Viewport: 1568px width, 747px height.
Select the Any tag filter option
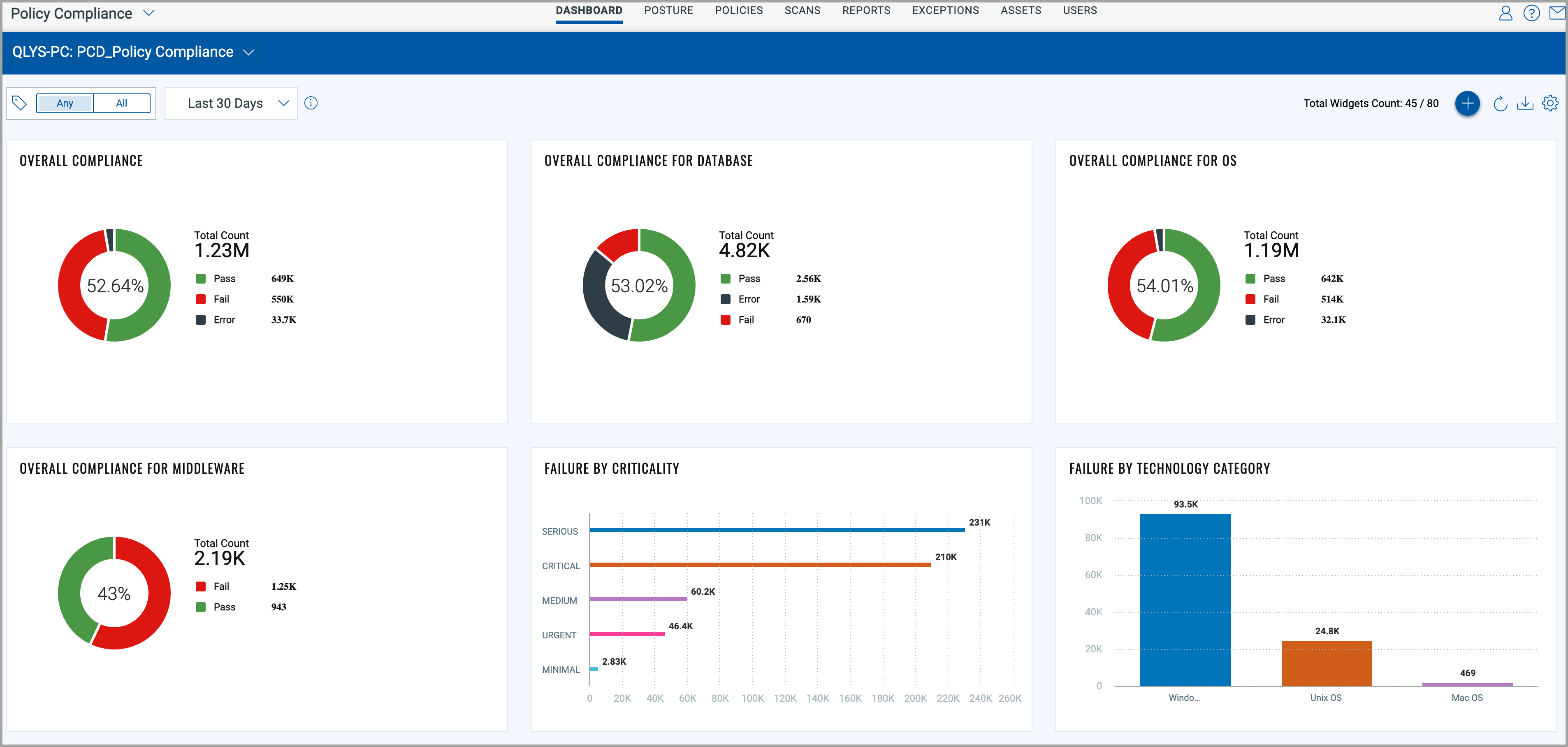(65, 103)
